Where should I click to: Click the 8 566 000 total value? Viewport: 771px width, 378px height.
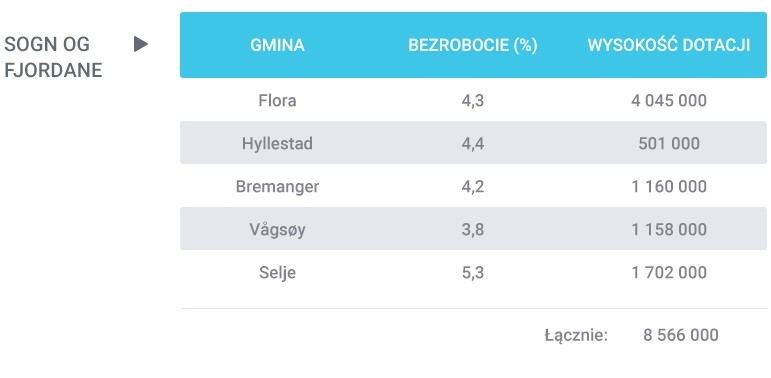tap(681, 335)
